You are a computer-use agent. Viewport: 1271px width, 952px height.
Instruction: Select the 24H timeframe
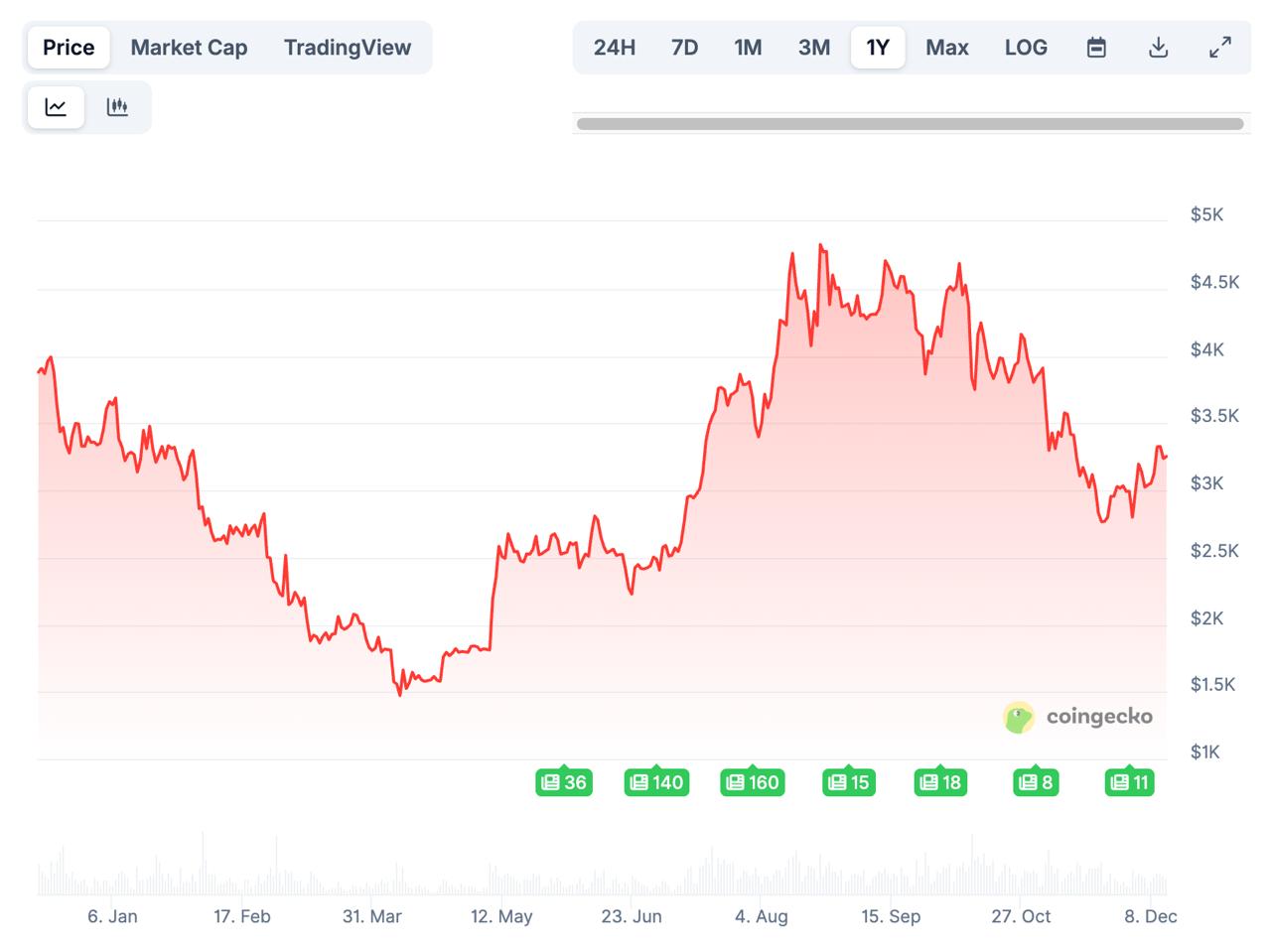tap(614, 47)
